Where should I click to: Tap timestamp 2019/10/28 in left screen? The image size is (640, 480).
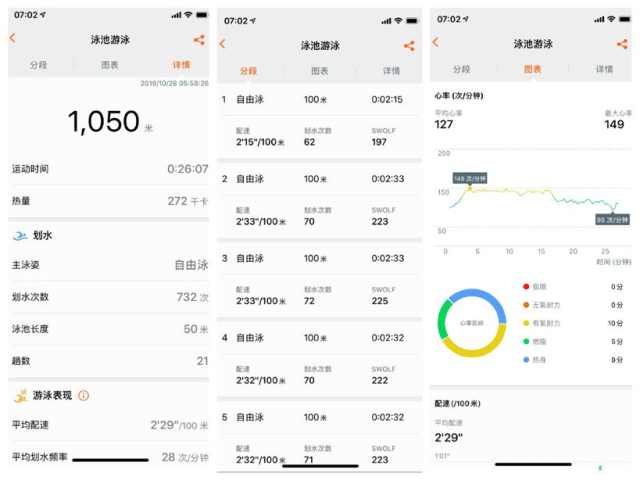click(x=174, y=83)
